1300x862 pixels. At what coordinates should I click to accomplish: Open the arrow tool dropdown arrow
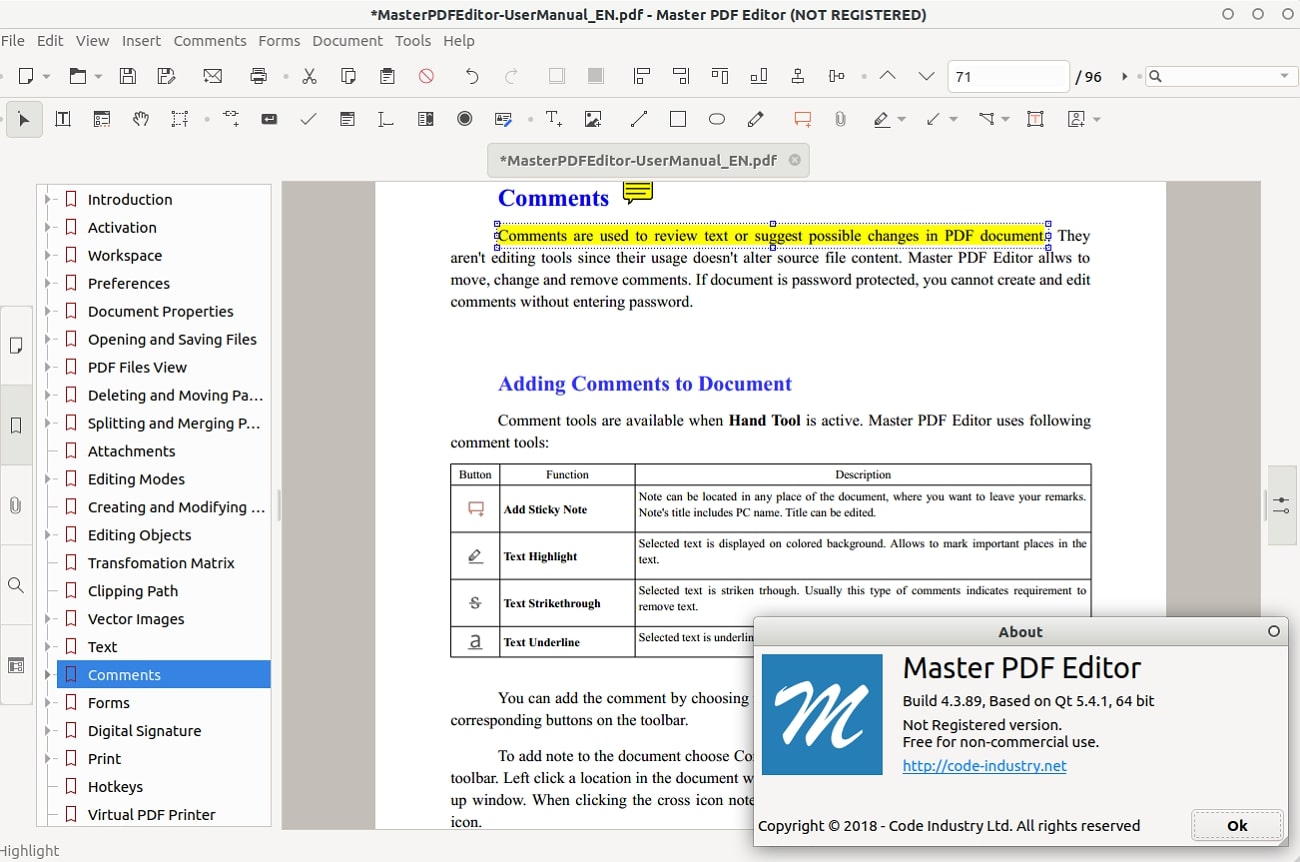point(954,119)
